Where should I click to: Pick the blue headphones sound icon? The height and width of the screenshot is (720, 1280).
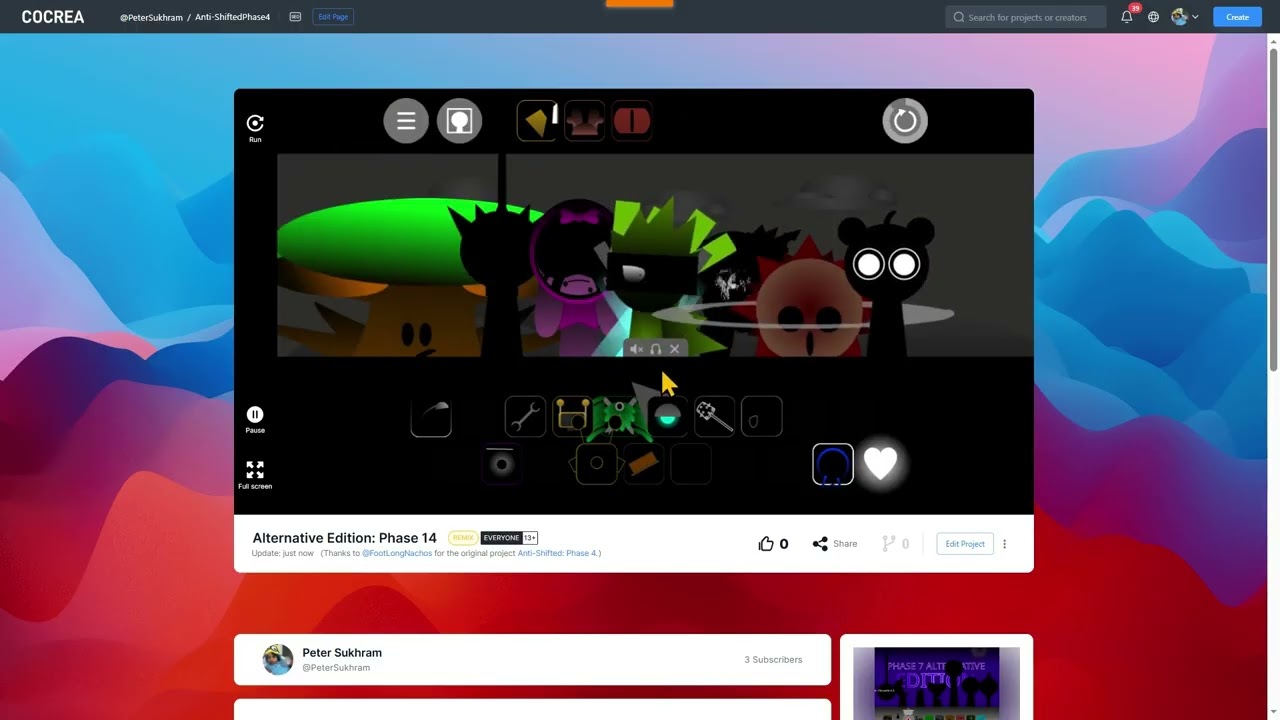click(833, 464)
